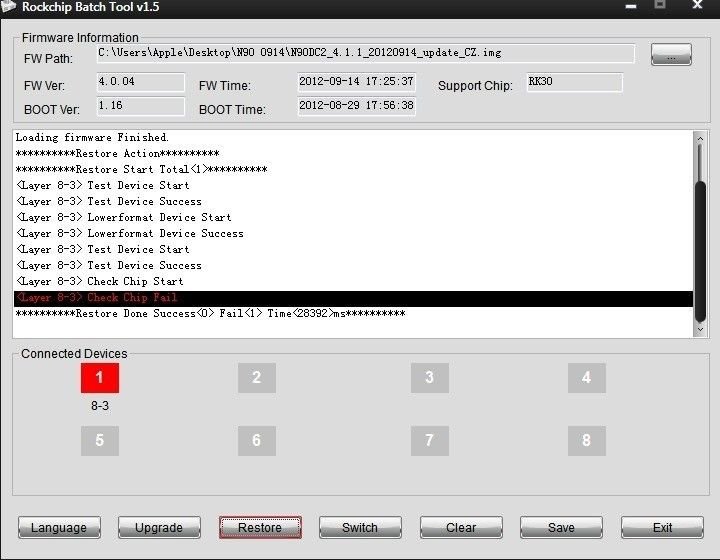The width and height of the screenshot is (720, 560).
Task: Maximize the Rockchip Batch Tool window
Action: (660, 5)
